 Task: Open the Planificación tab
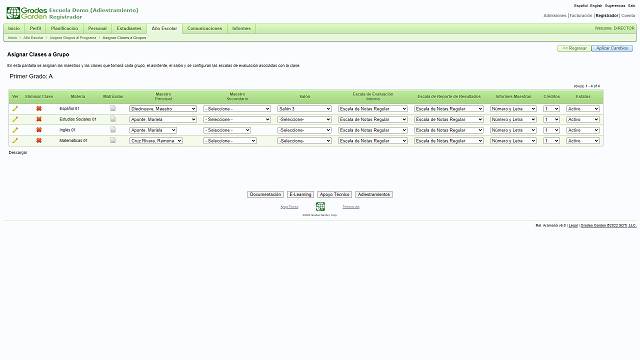coord(64,29)
